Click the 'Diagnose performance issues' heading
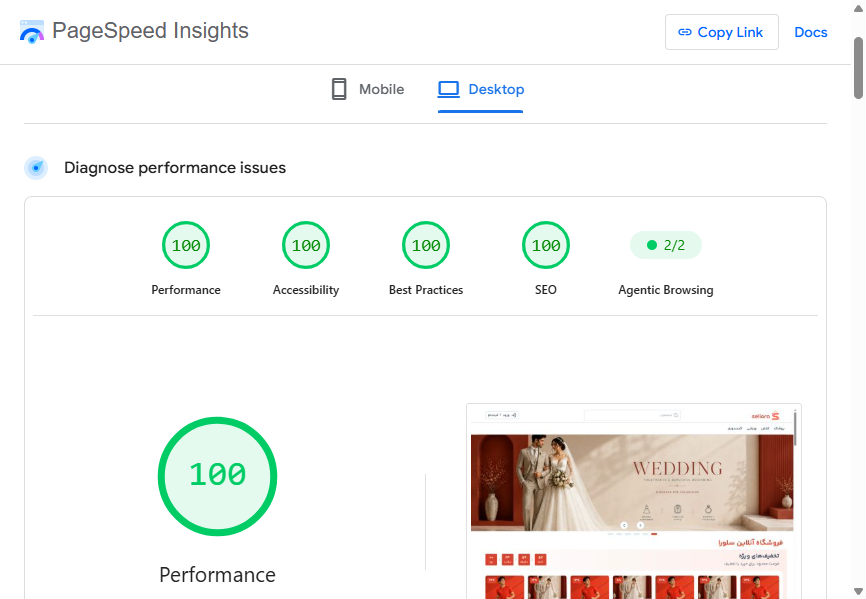Screen dimensions: 866x599 (x=175, y=168)
